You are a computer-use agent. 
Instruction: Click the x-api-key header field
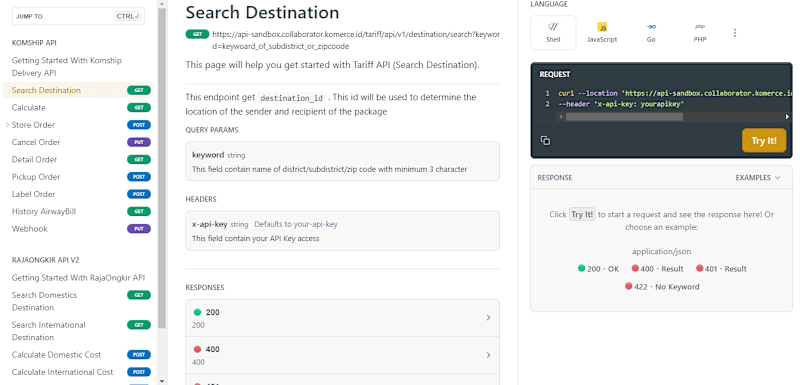pos(342,230)
